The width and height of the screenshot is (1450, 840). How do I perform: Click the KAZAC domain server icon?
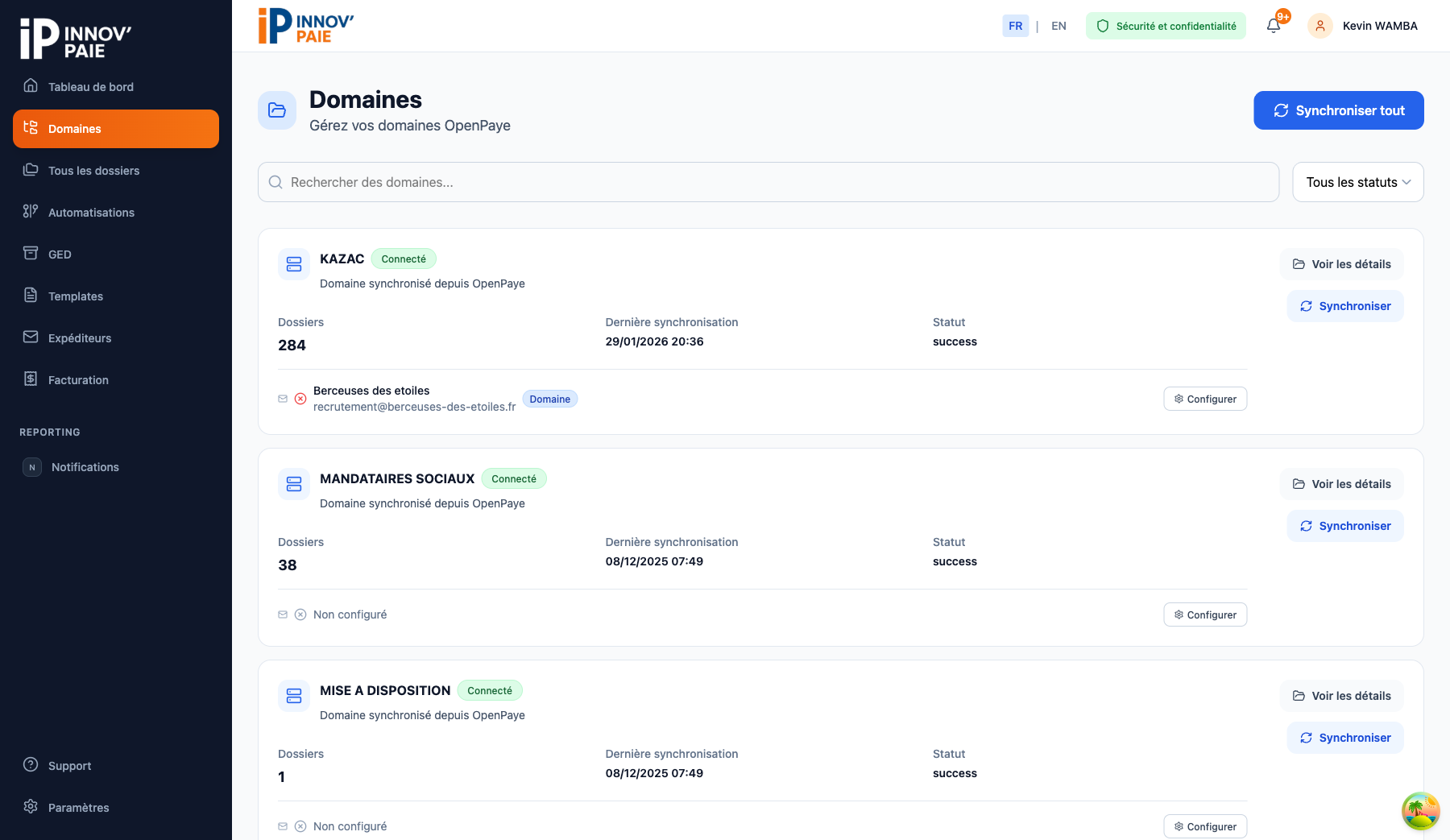pos(294,264)
